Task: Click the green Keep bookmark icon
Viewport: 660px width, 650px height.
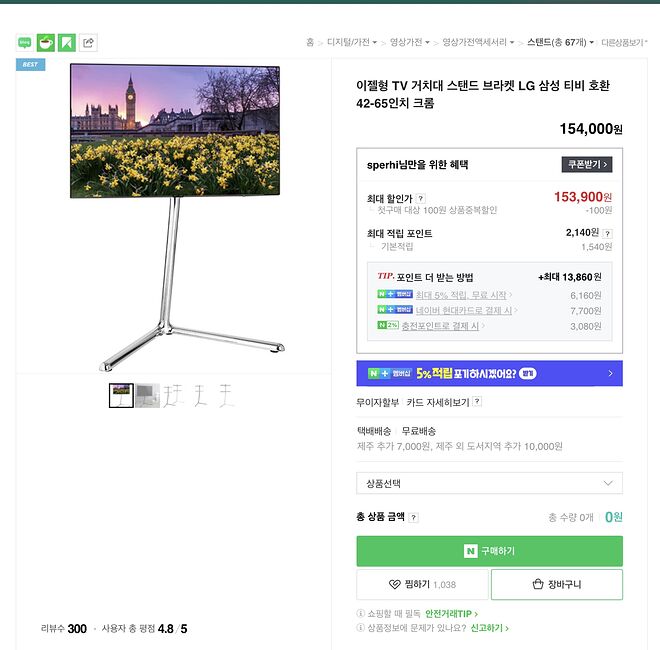Action: 67,42
